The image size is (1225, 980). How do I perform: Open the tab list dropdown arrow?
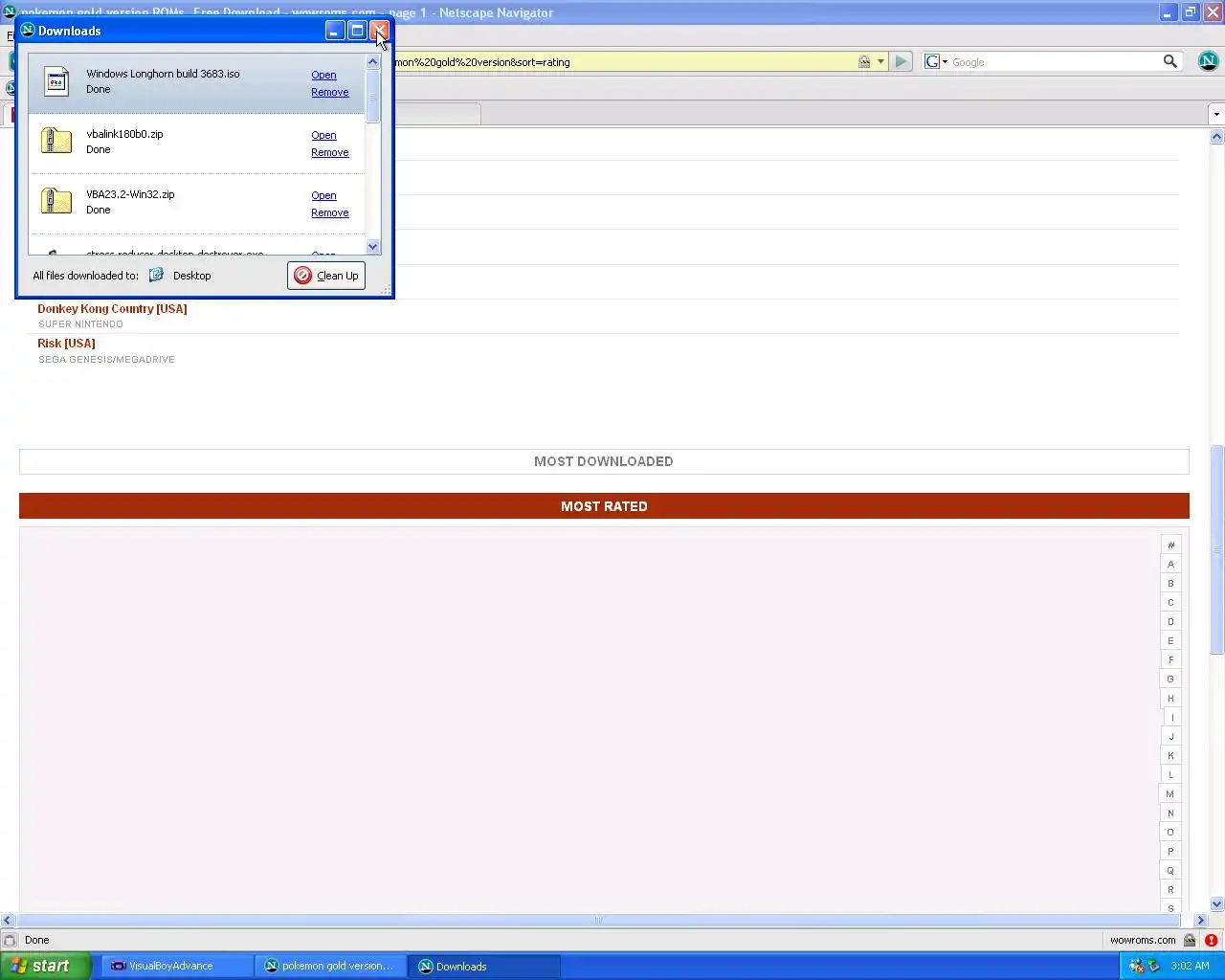1216,114
